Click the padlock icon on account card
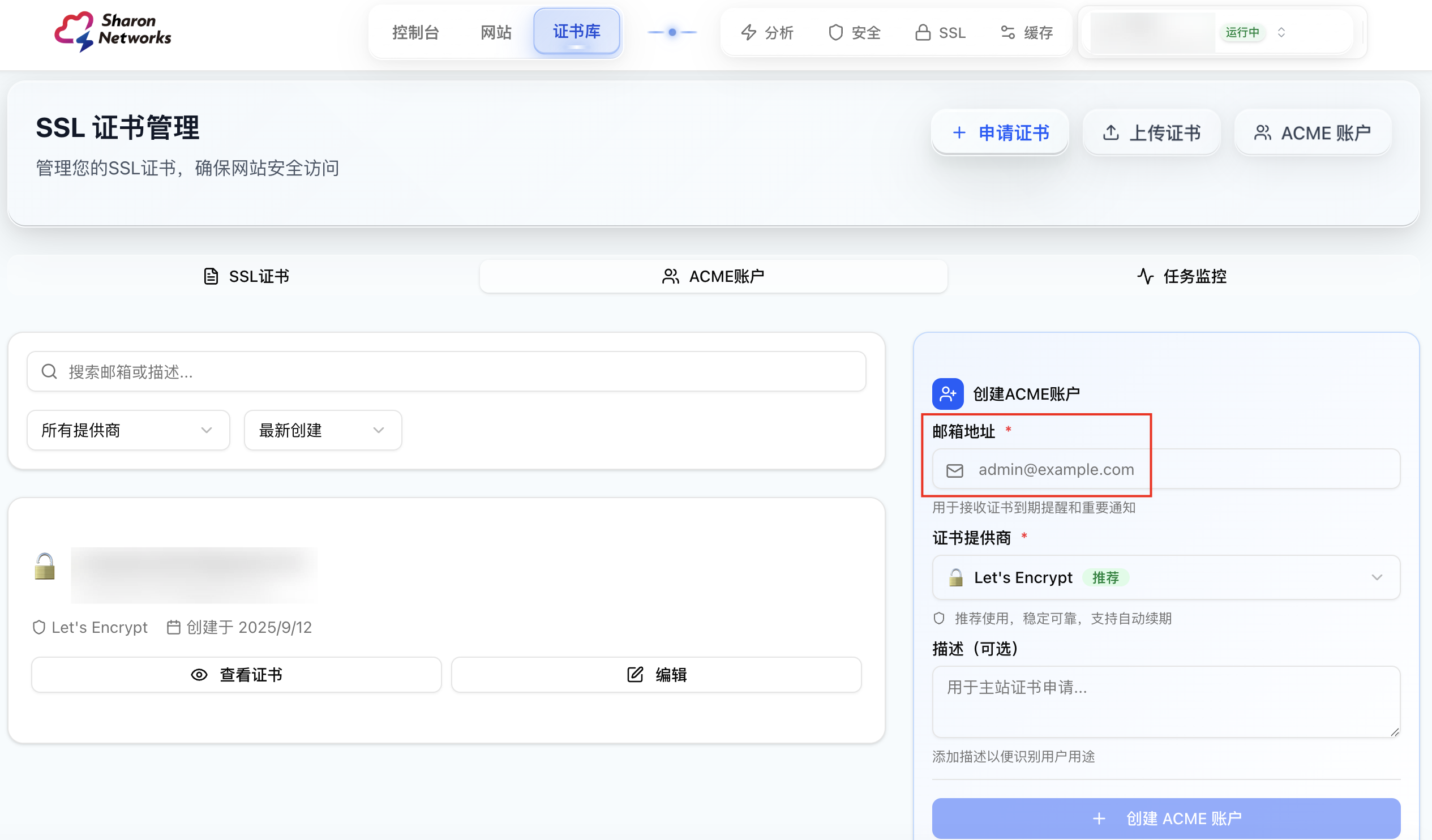 coord(44,566)
